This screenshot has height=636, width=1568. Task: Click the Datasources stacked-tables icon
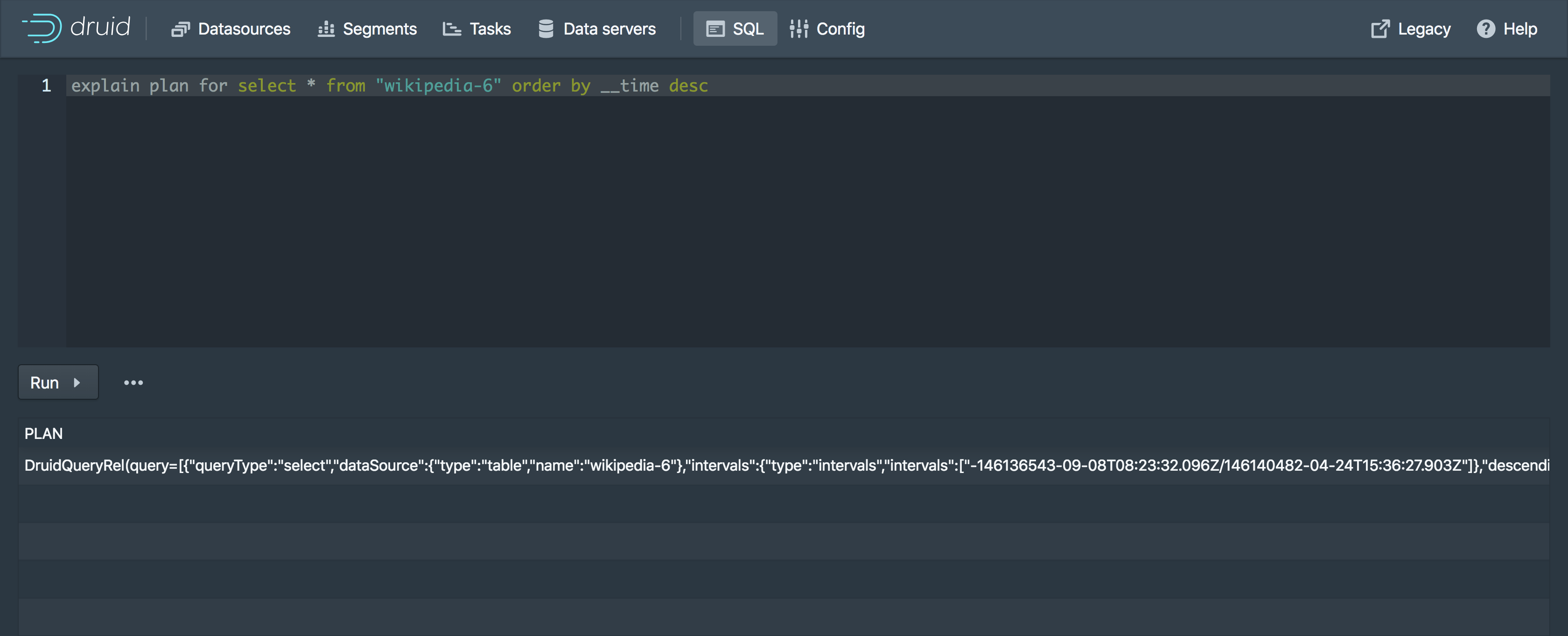[x=180, y=28]
